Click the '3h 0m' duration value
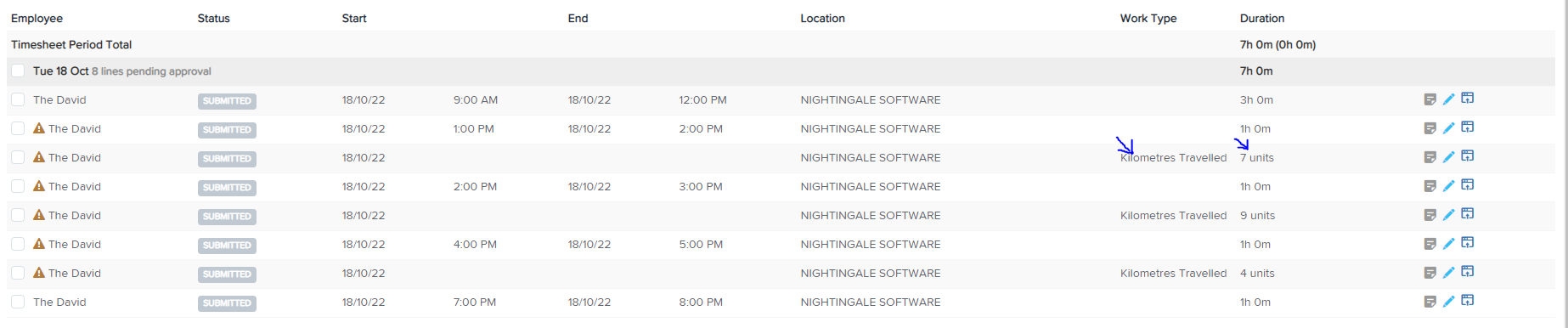 pos(1256,100)
